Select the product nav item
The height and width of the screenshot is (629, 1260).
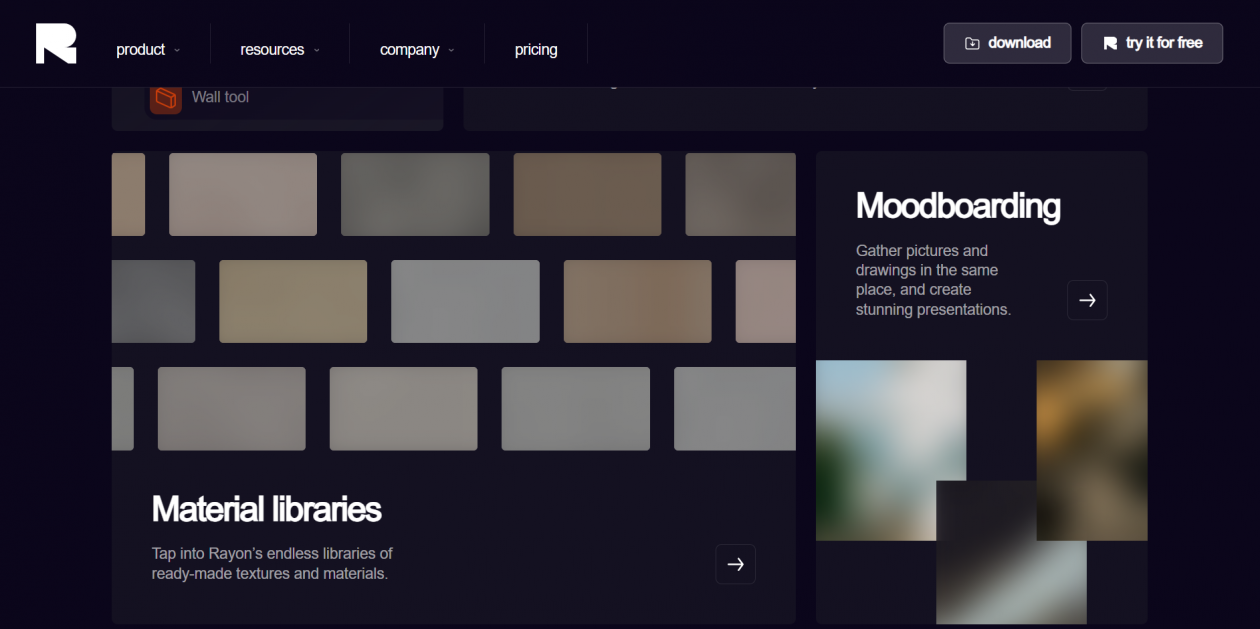click(x=141, y=49)
